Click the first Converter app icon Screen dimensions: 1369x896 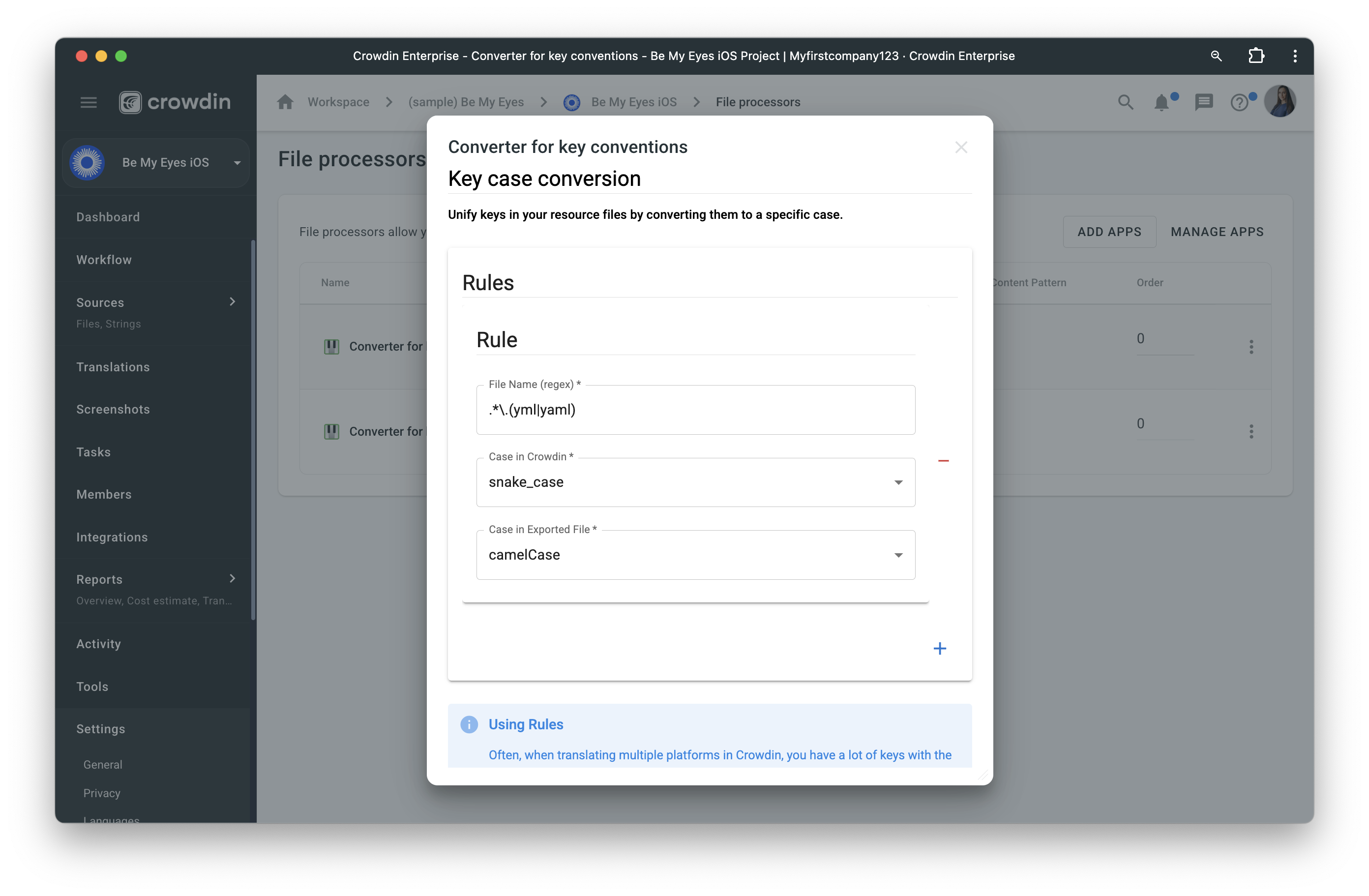(x=331, y=346)
